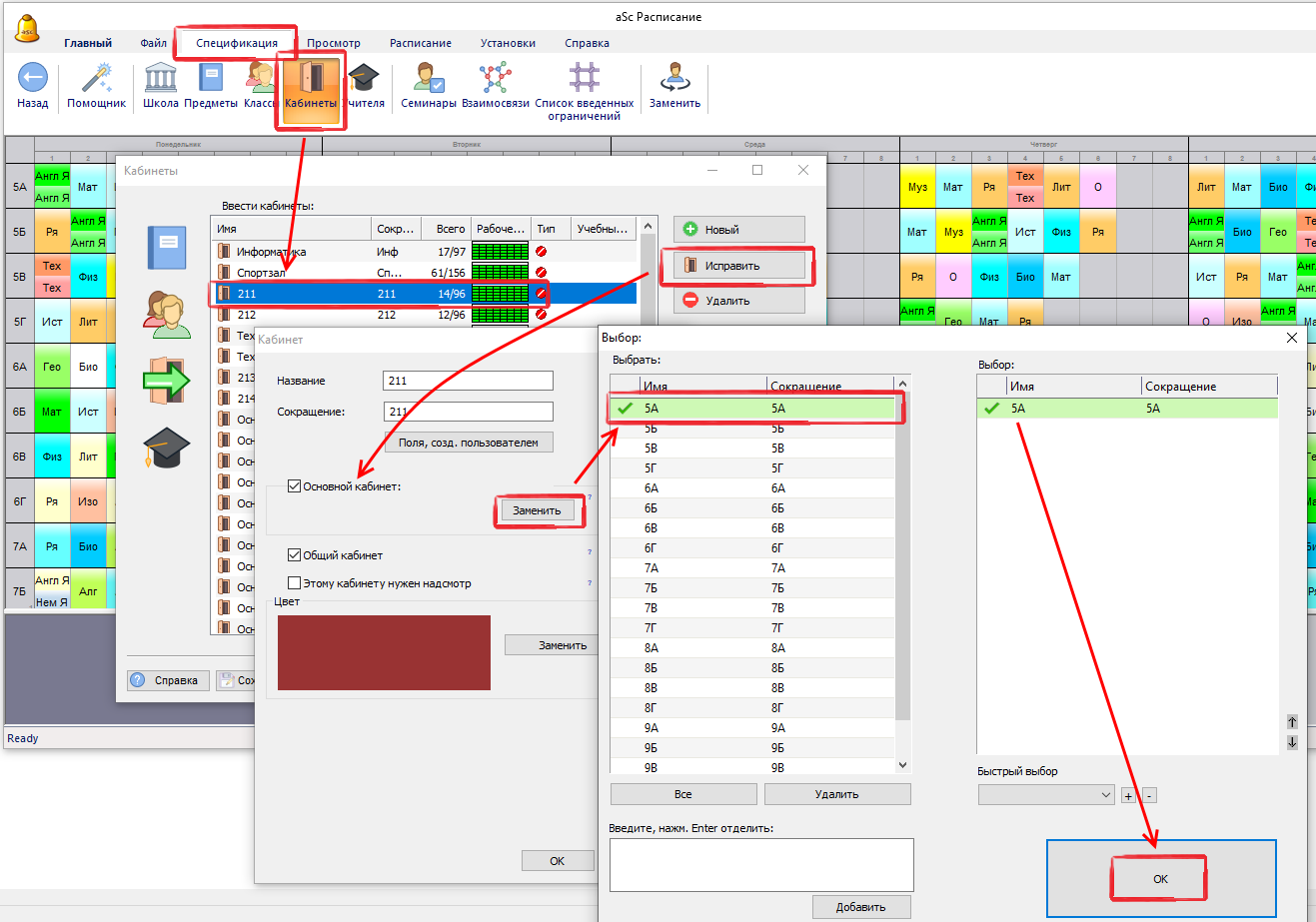
Task: Click OK in the Кабинет dialog
Action: (558, 860)
